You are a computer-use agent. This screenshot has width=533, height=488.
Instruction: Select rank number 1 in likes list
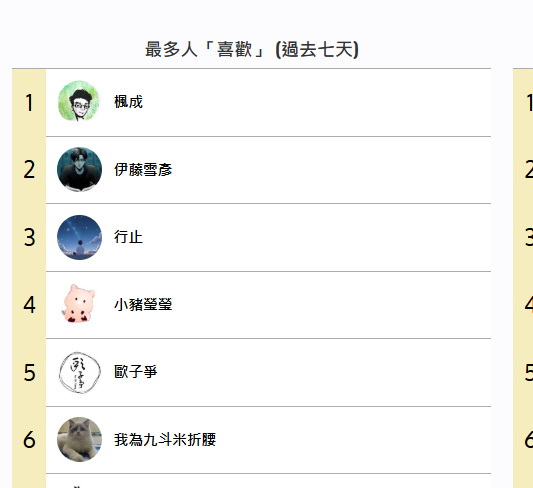29,102
